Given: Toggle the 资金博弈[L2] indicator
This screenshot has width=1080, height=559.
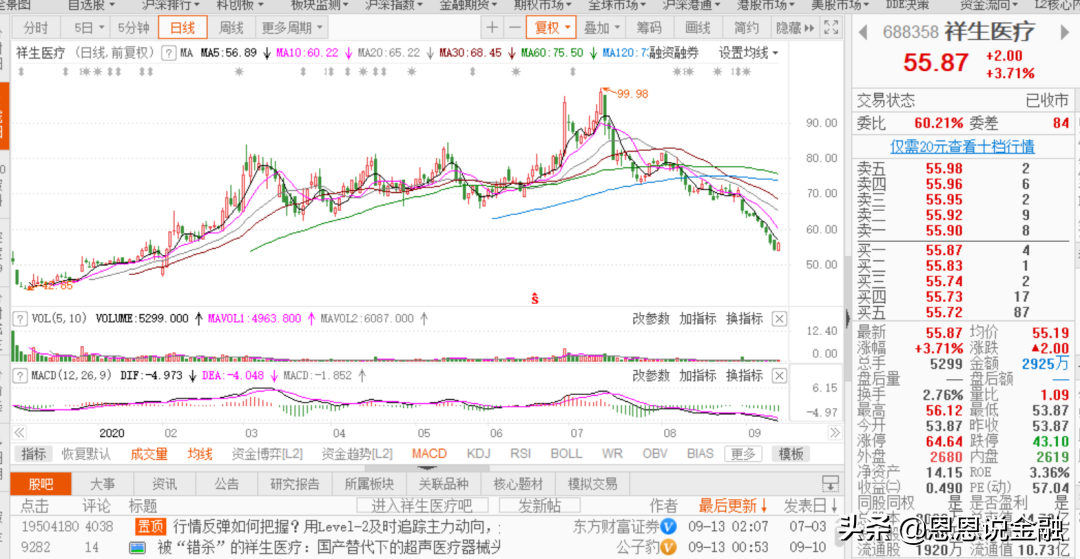Looking at the screenshot, I should coord(267,454).
